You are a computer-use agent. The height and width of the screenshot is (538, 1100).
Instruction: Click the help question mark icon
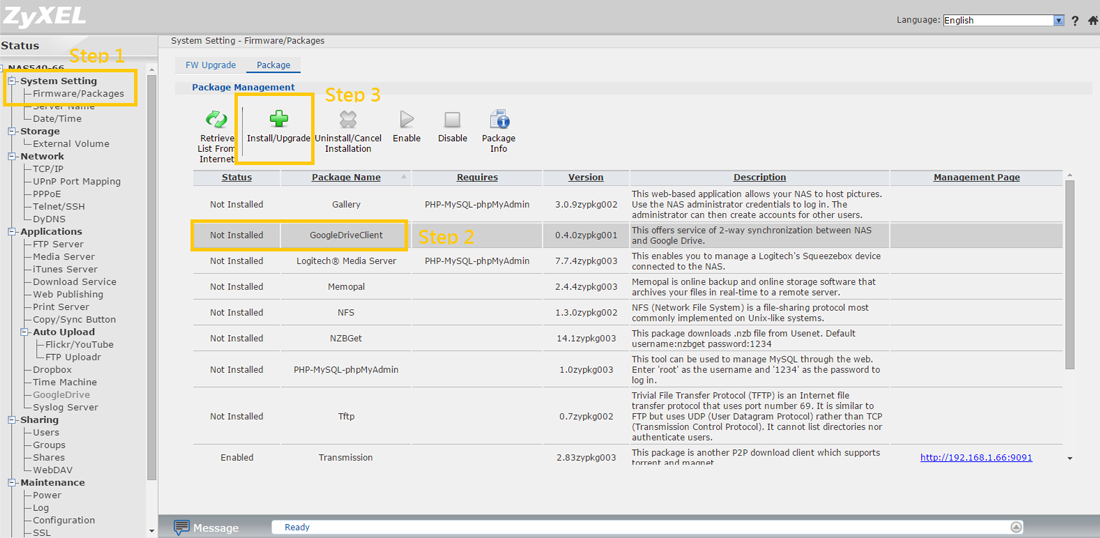(1075, 21)
